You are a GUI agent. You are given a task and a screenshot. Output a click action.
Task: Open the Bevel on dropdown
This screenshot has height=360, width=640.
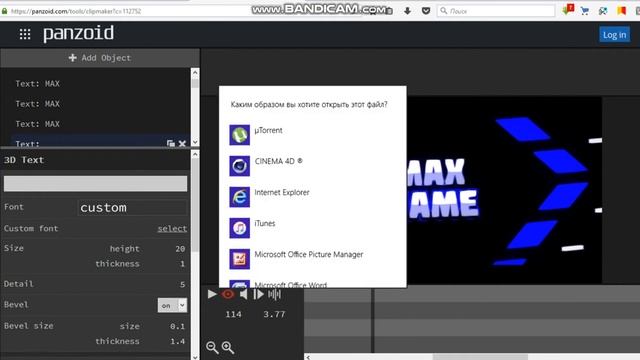(x=172, y=305)
